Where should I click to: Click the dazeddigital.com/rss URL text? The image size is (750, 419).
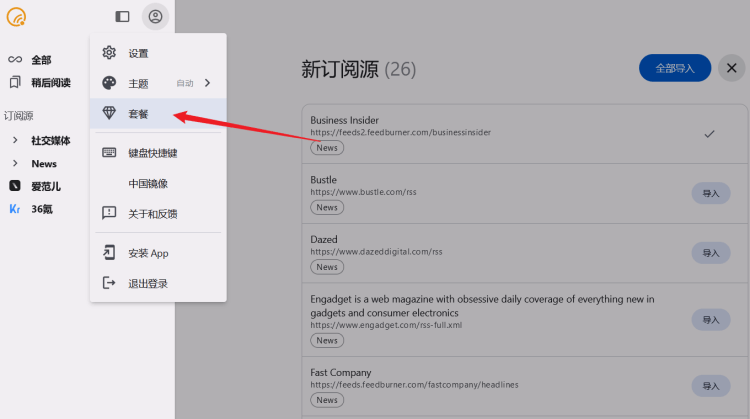[376, 252]
